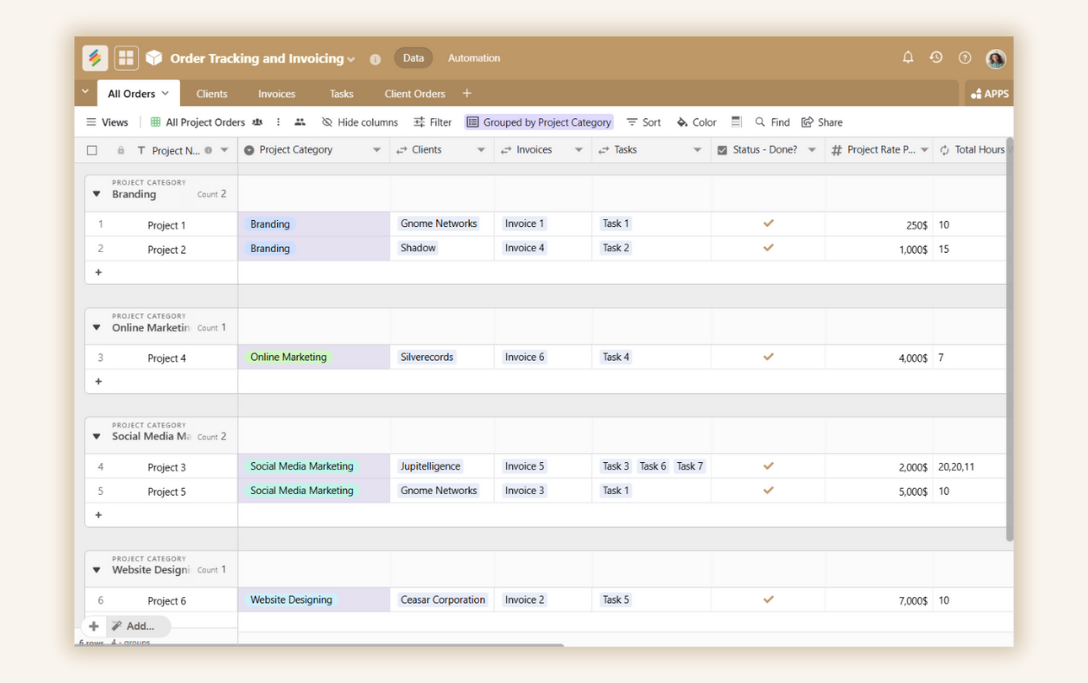Viewport: 1088px width, 683px height.
Task: Open the Project Category column dropdown
Action: click(x=377, y=149)
